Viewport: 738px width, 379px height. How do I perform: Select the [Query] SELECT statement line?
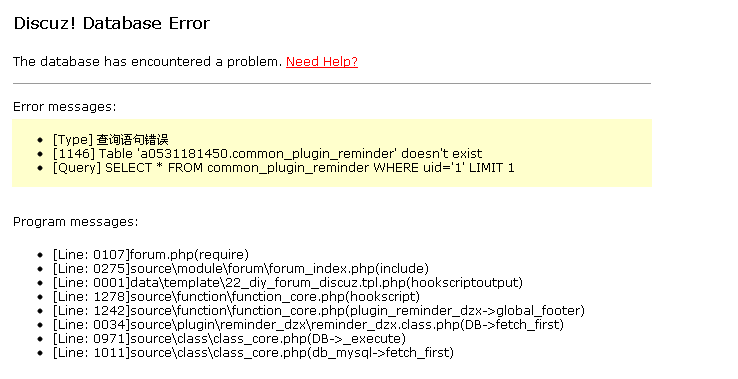coord(283,168)
